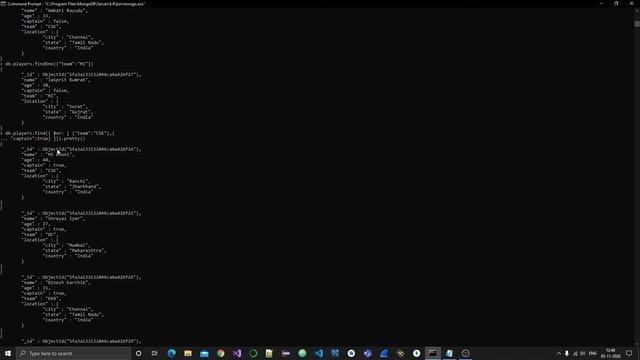The width and height of the screenshot is (640, 360).
Task: Click the city value 'Mumbai'
Action: 78,245
